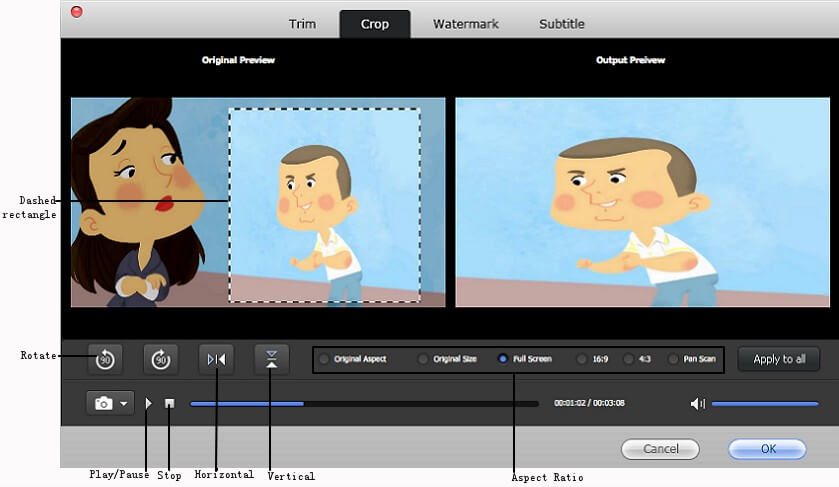Flip the video horizontally

click(216, 359)
